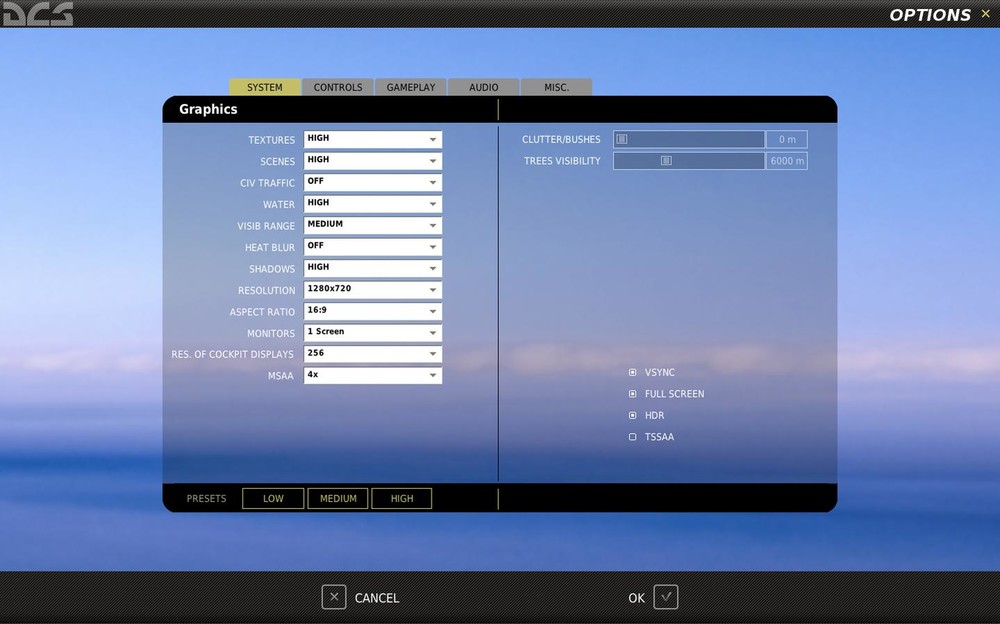Viewport: 1000px width, 624px height.
Task: Click the trees value field showing 6000 m
Action: [787, 161]
